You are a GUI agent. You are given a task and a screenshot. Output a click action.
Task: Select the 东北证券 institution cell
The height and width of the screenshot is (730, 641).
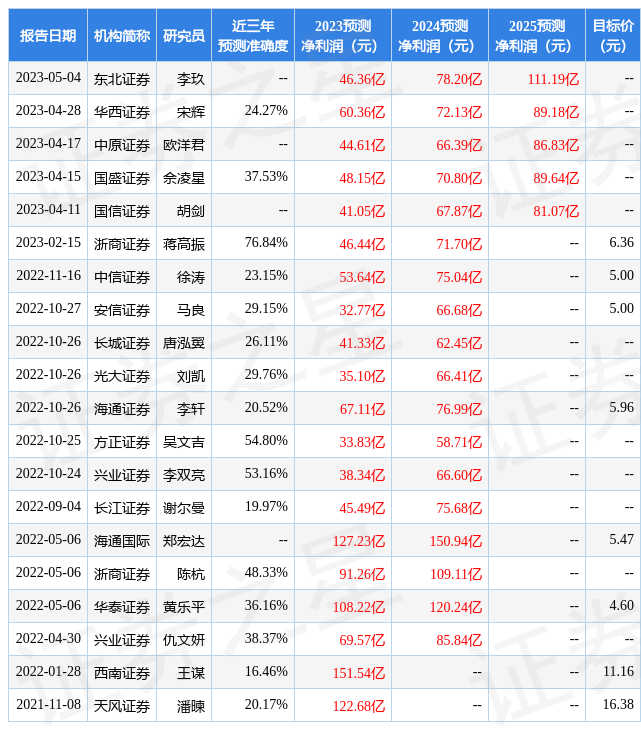click(x=122, y=79)
